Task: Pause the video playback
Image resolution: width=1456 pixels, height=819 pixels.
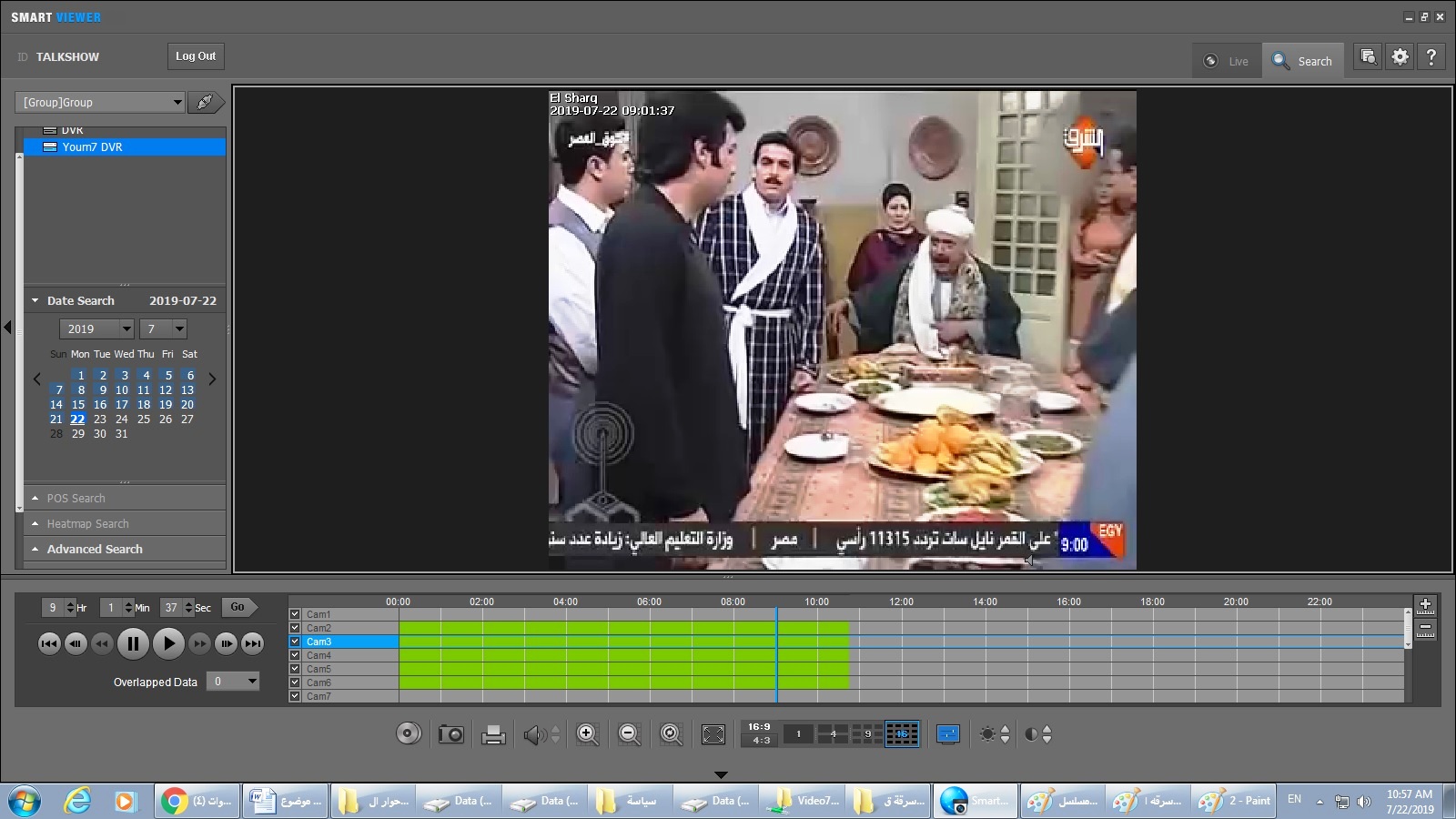Action: pyautogui.click(x=133, y=643)
